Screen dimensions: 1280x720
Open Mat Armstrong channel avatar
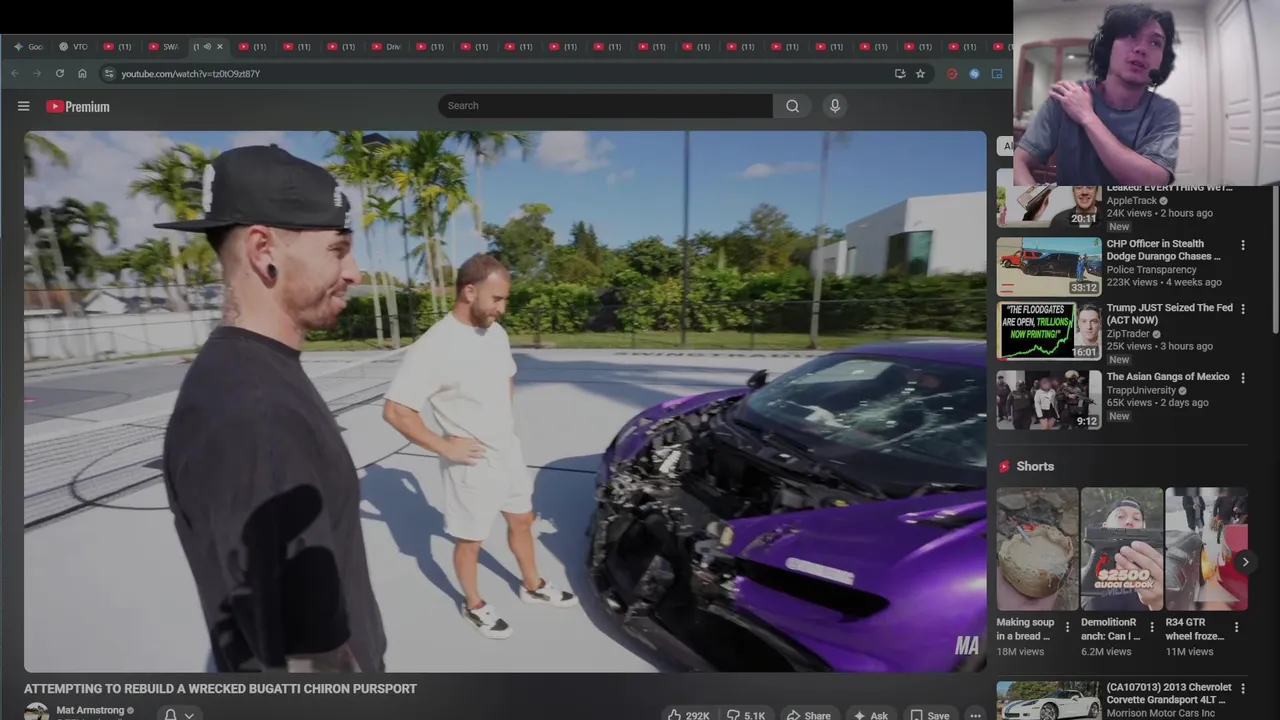[36, 712]
